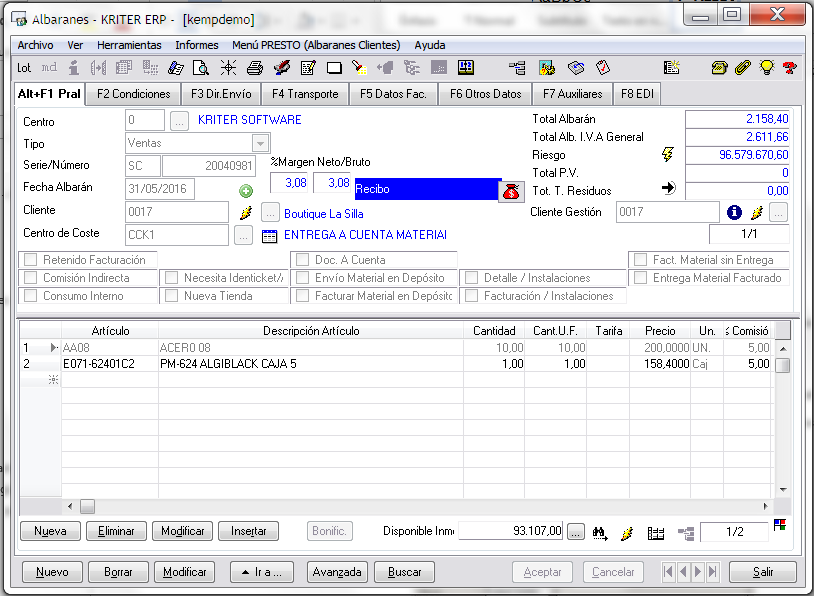Click the red question mark help icon
The height and width of the screenshot is (596, 814).
[x=790, y=67]
